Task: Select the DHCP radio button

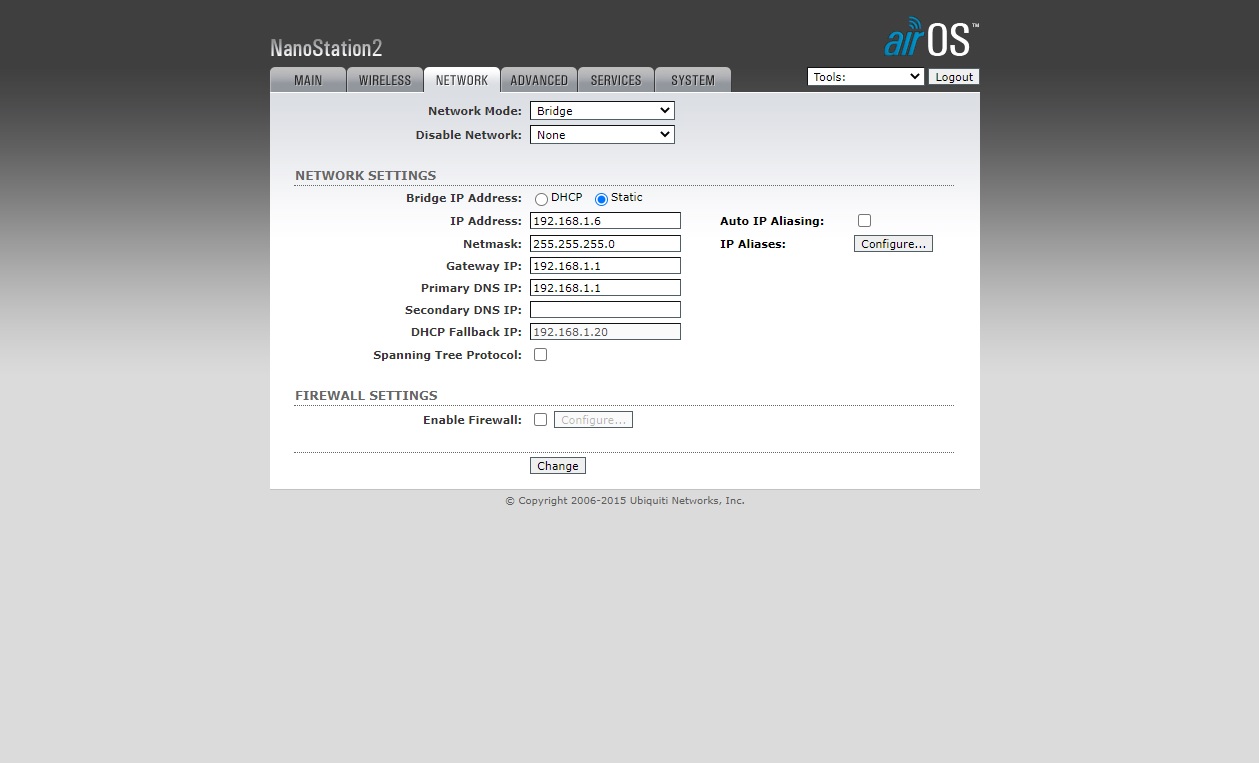Action: pos(541,199)
